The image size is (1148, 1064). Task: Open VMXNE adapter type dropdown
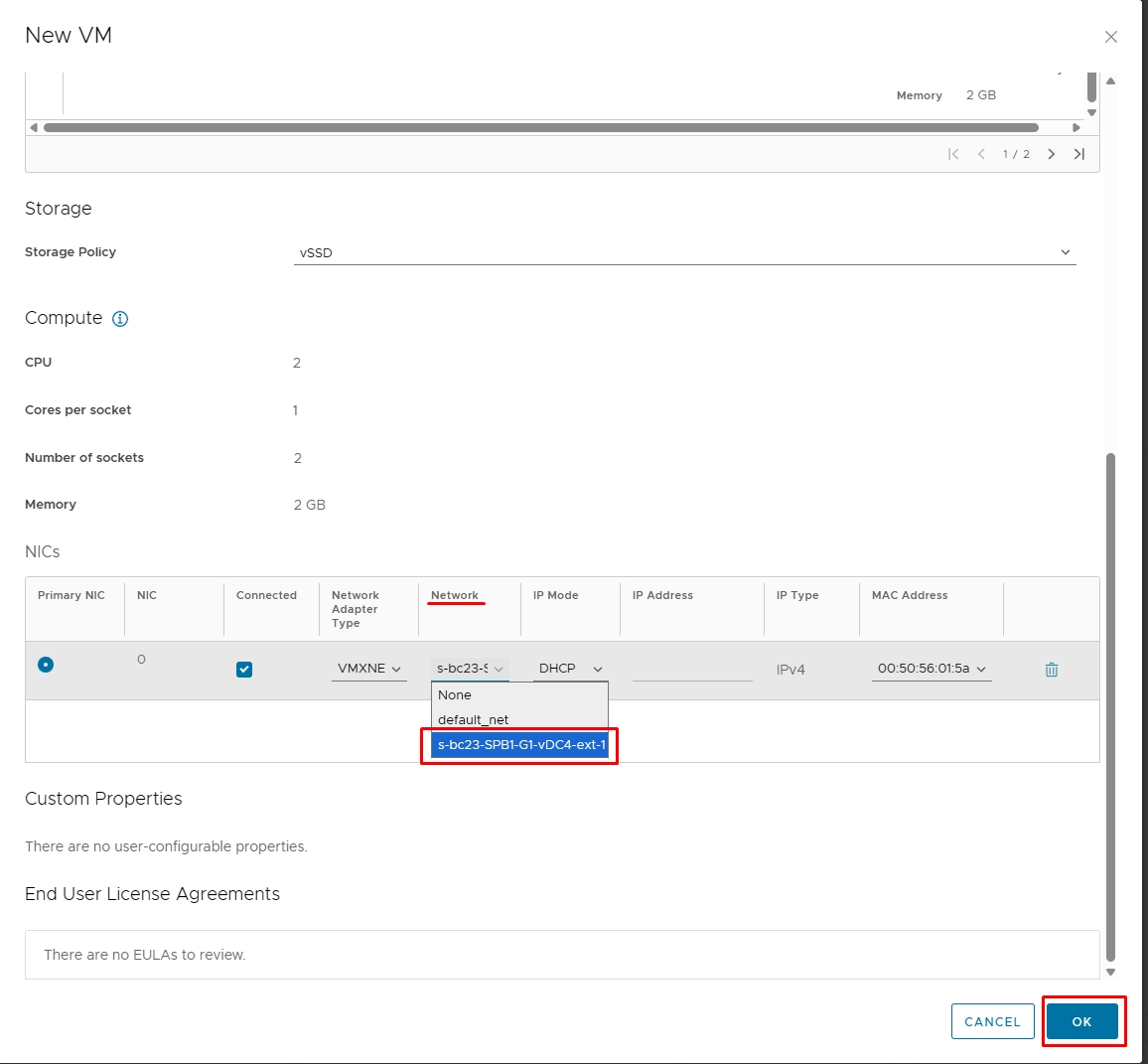(x=369, y=669)
